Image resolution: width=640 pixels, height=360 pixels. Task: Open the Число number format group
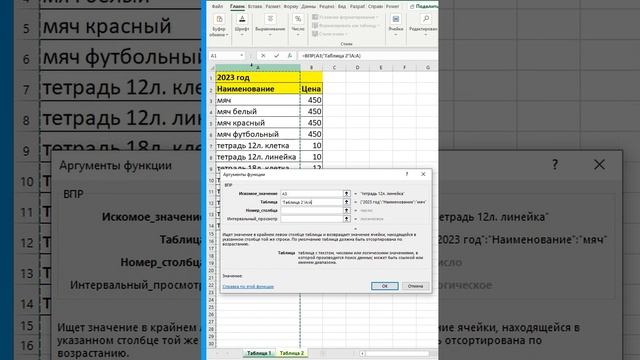coord(298,26)
